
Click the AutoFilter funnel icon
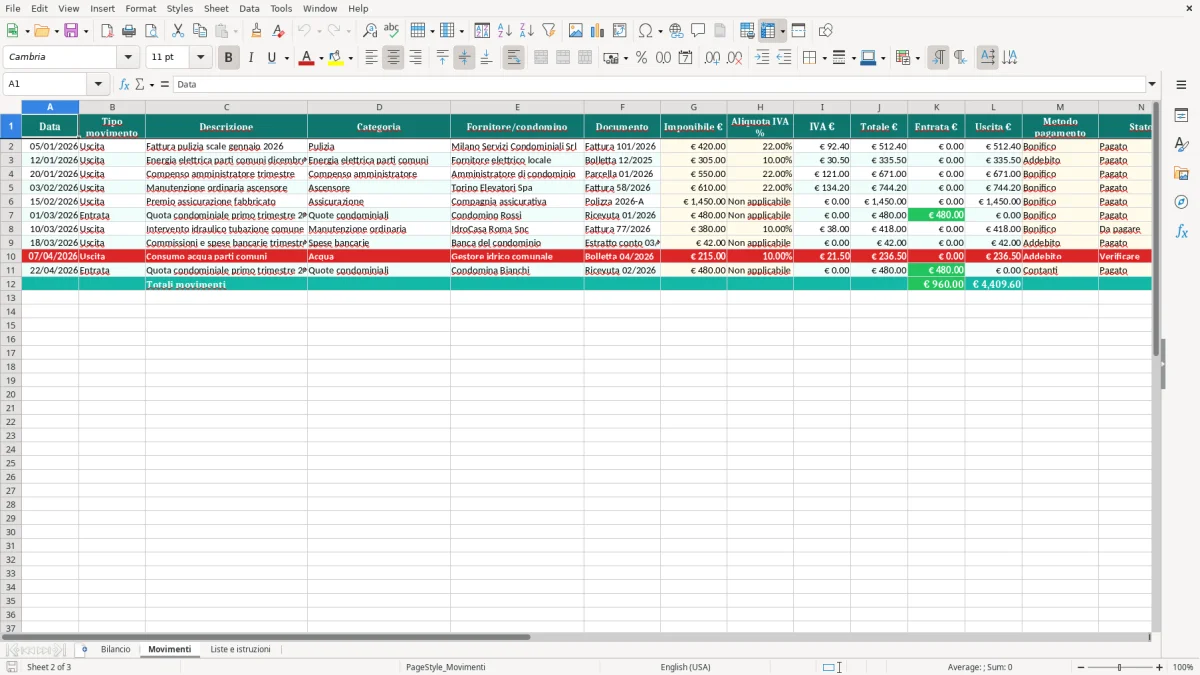click(x=549, y=31)
